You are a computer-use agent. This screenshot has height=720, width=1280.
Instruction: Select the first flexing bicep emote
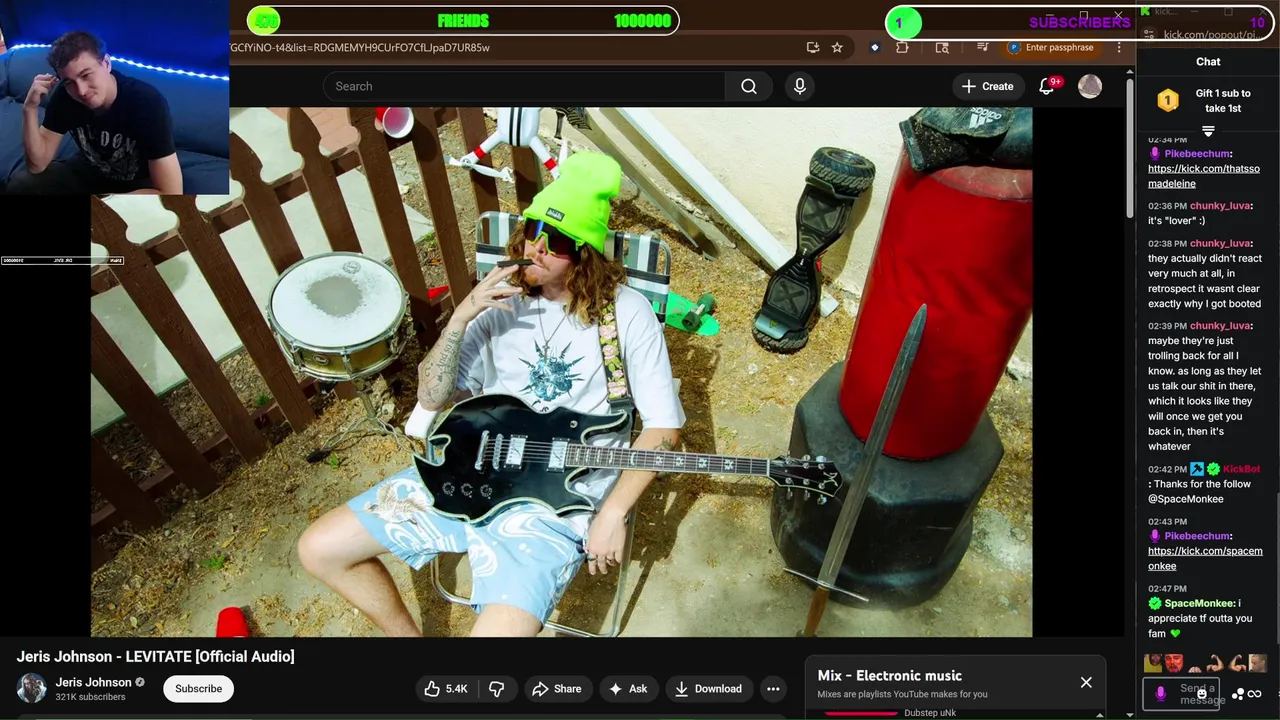pos(1215,663)
